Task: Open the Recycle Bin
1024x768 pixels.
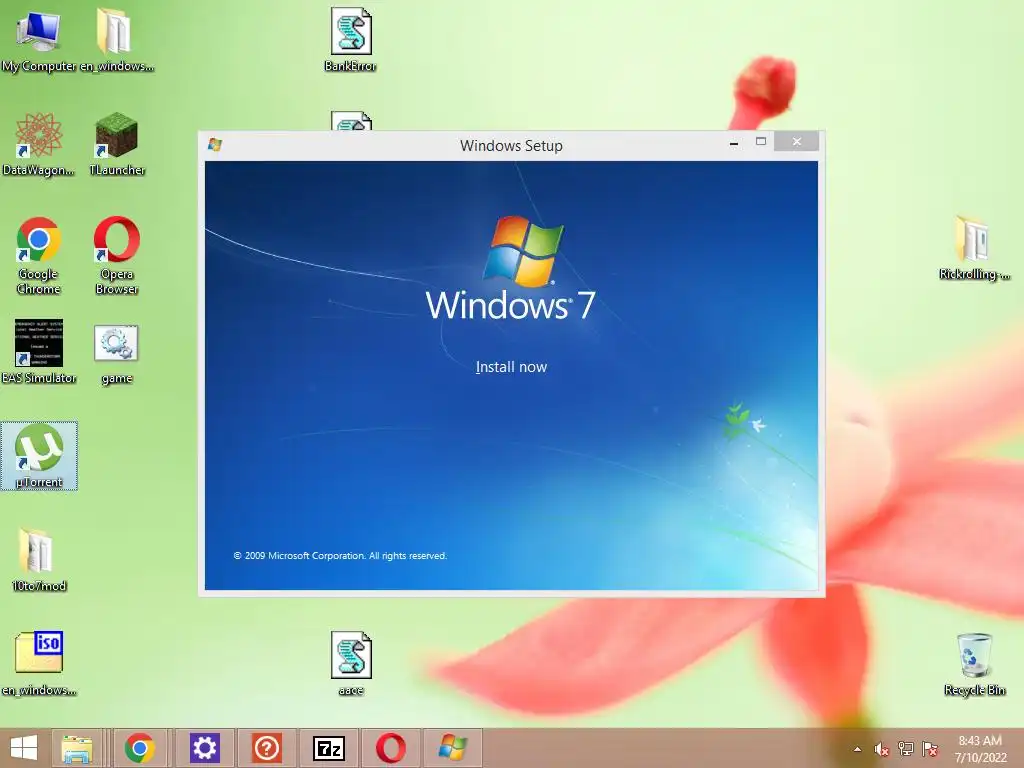Action: 974,664
